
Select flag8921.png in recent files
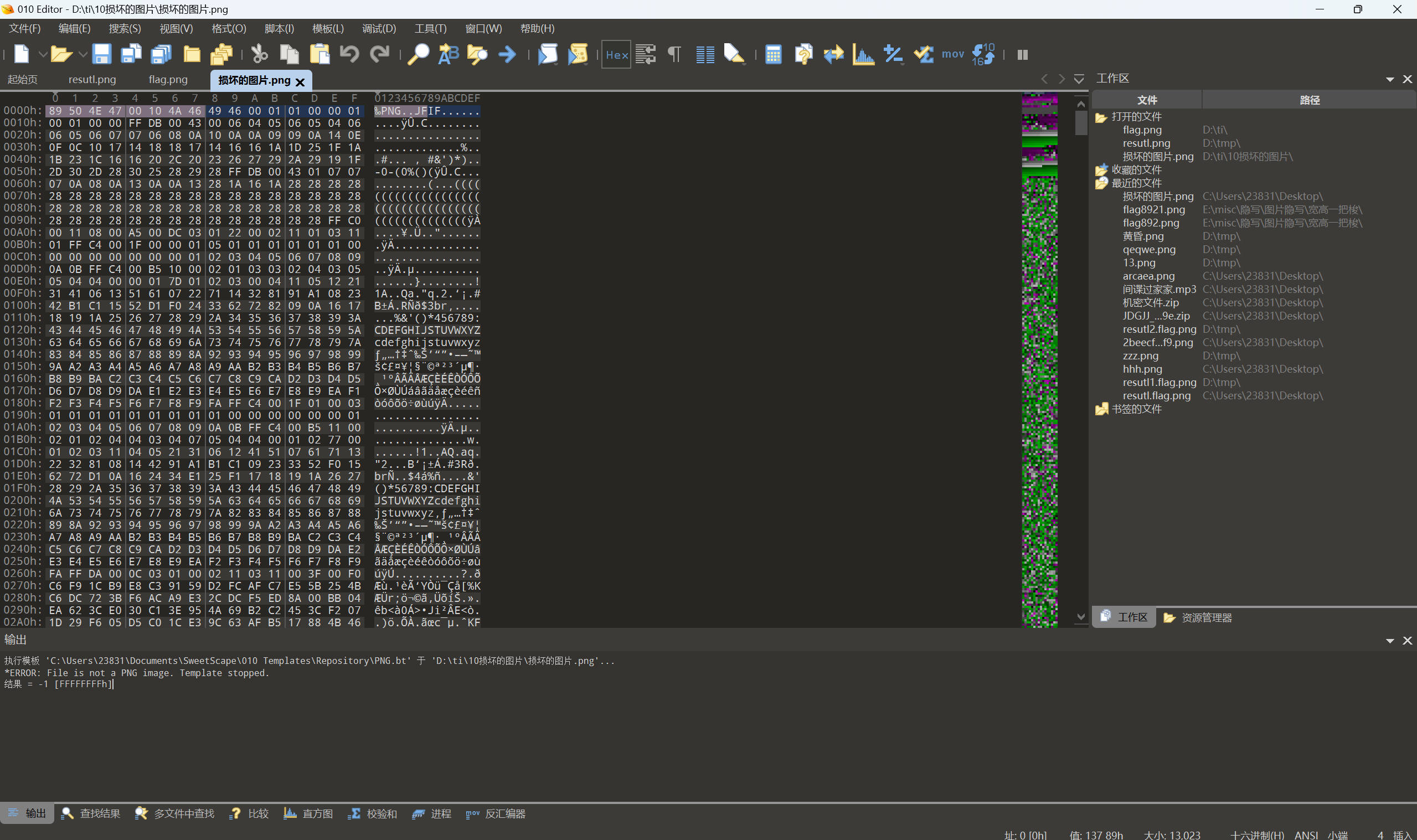click(1154, 209)
